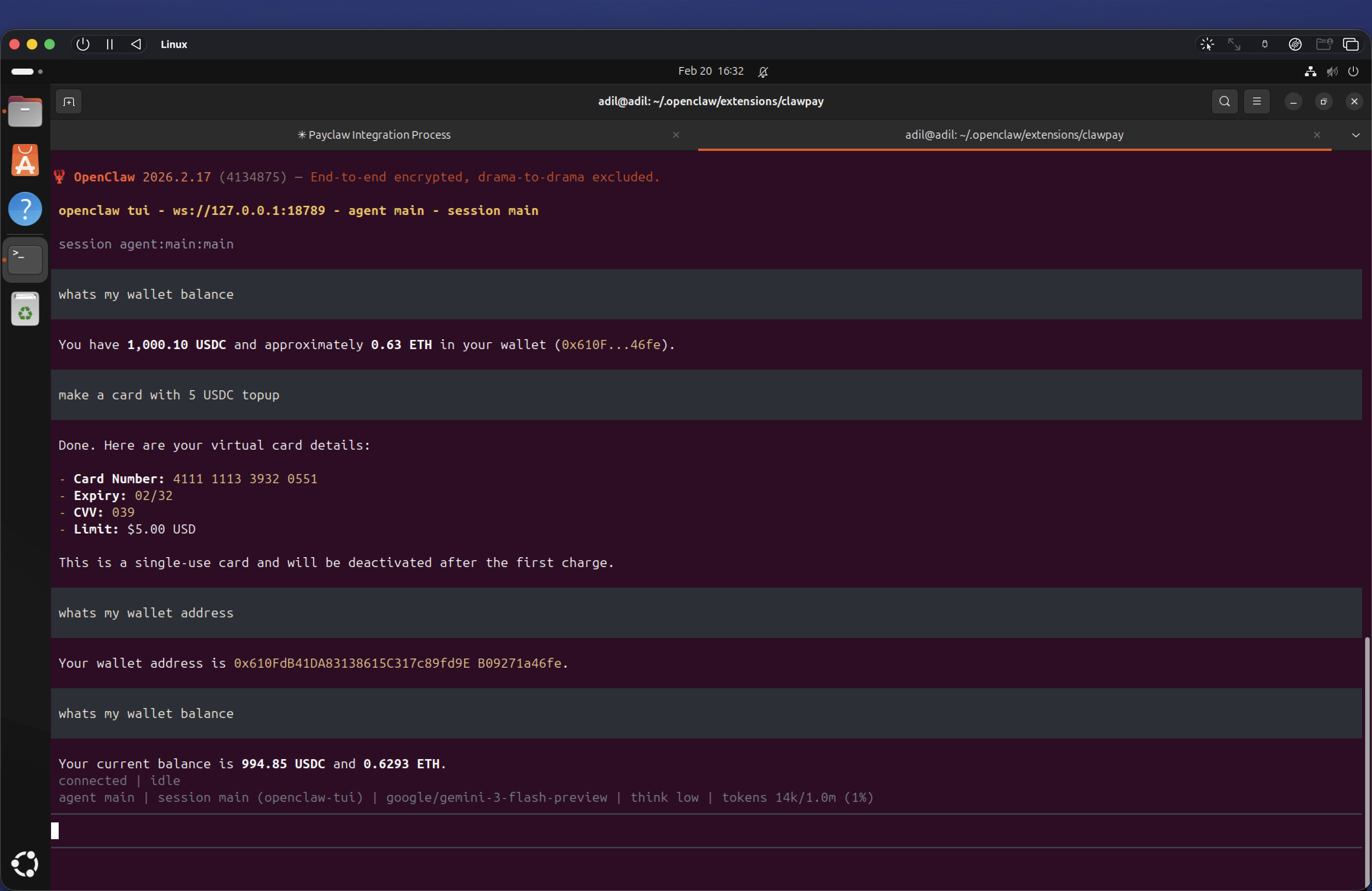Open system menu via power icon

[1353, 72]
